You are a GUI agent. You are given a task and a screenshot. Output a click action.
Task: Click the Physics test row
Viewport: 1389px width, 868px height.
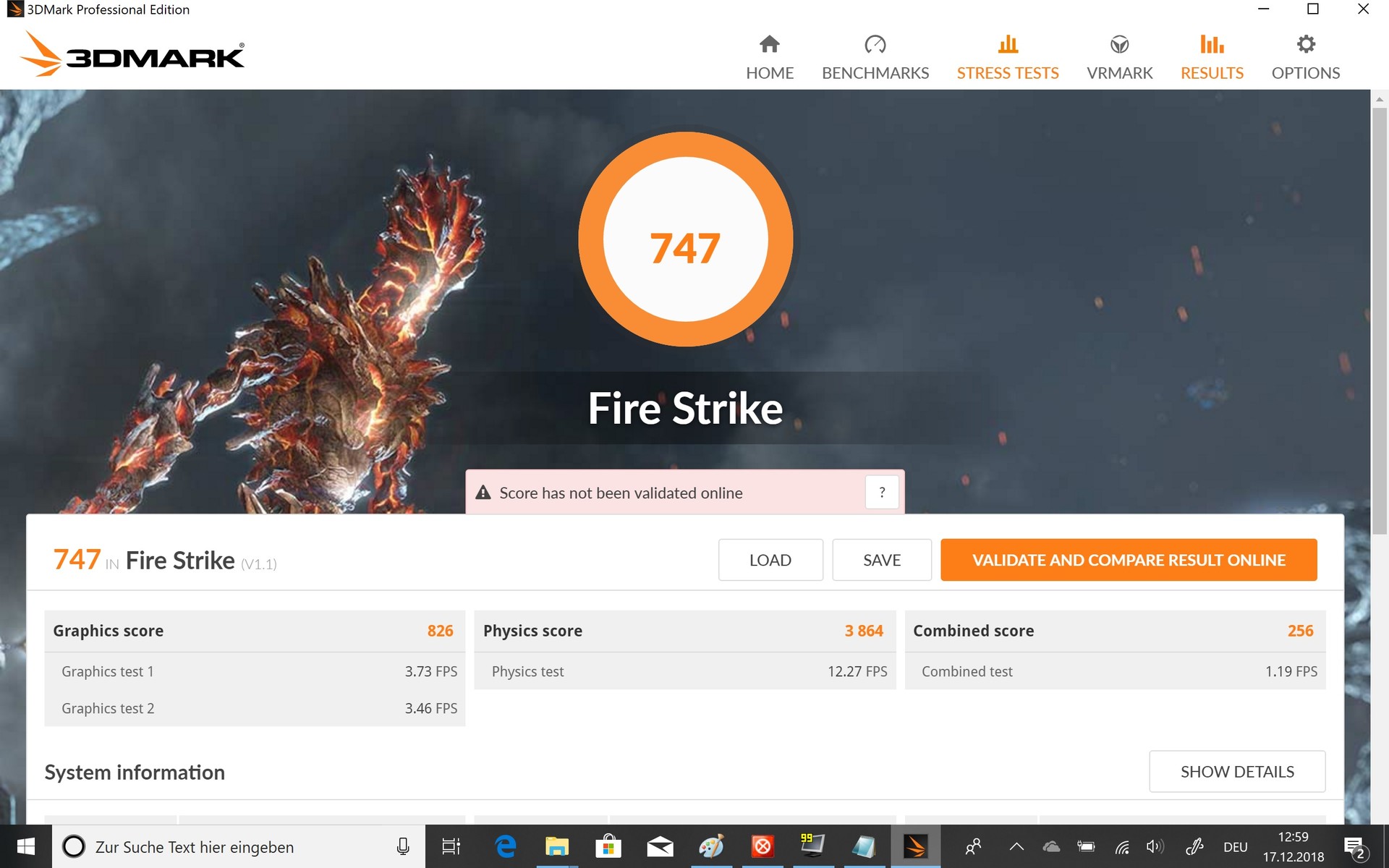684,671
